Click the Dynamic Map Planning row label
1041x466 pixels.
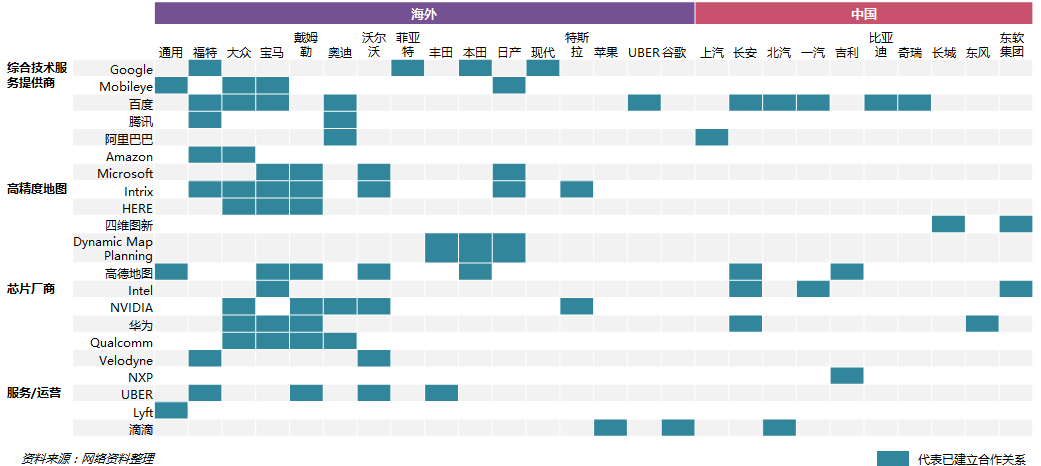point(113,248)
